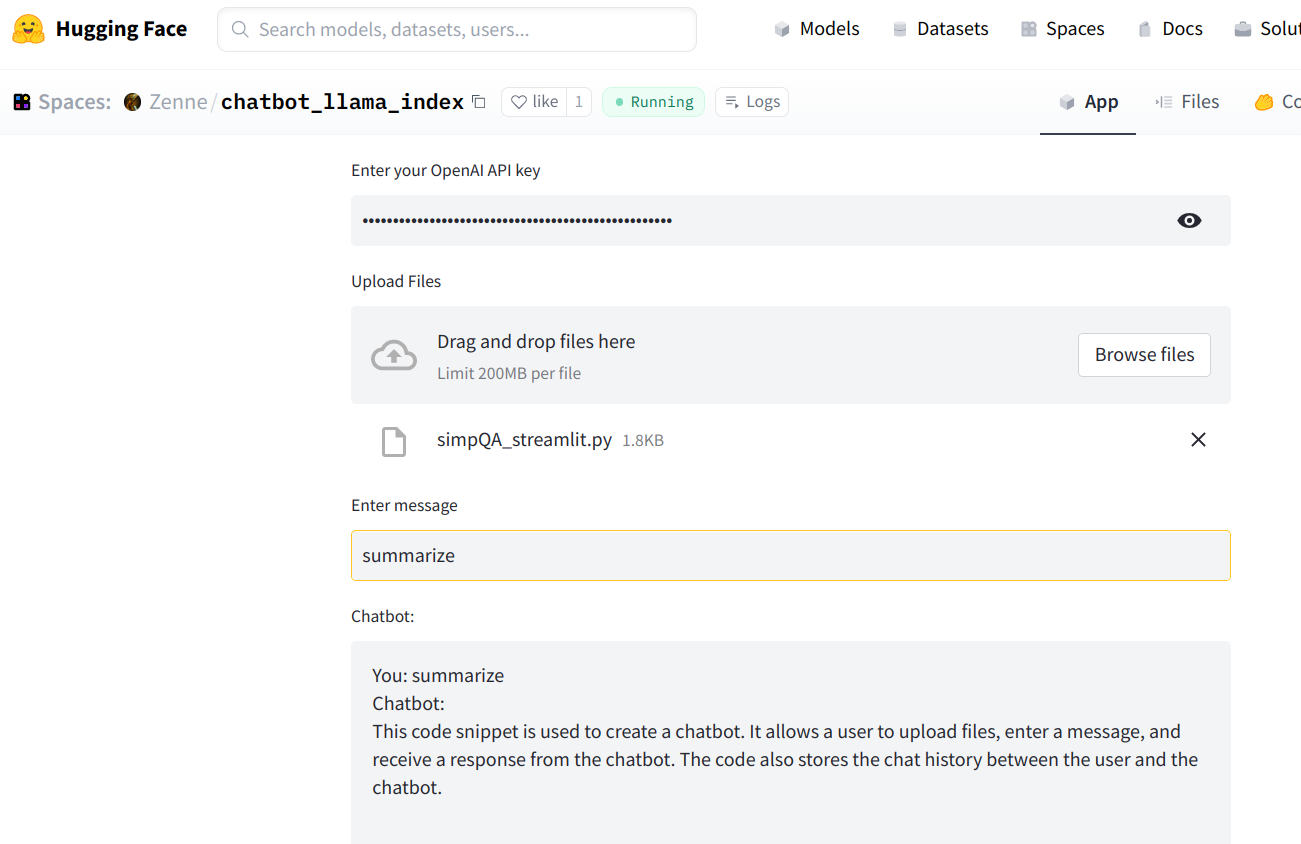1301x844 pixels.
Task: Open the Hugging Face home link text
Action: pyautogui.click(x=121, y=29)
